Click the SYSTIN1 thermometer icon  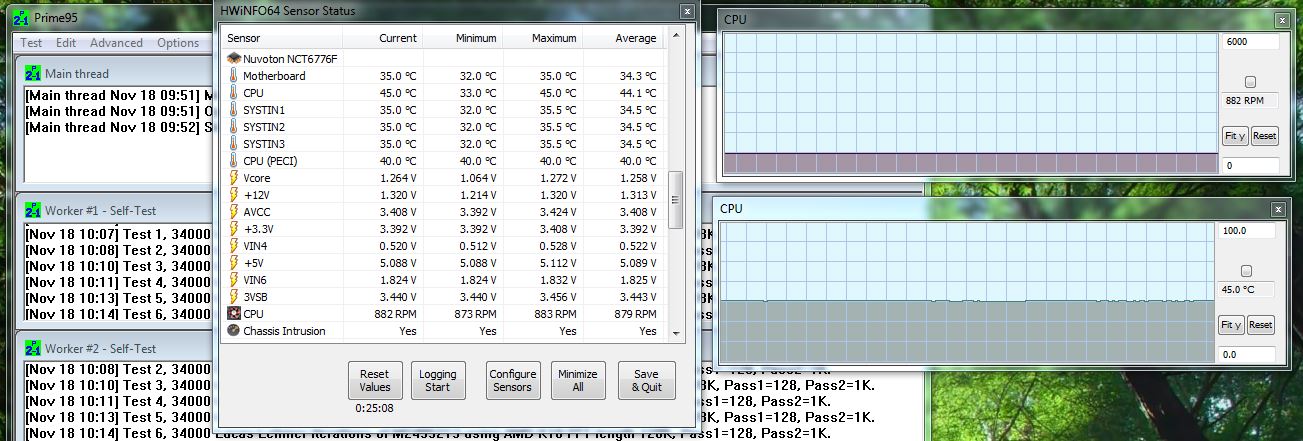point(234,110)
